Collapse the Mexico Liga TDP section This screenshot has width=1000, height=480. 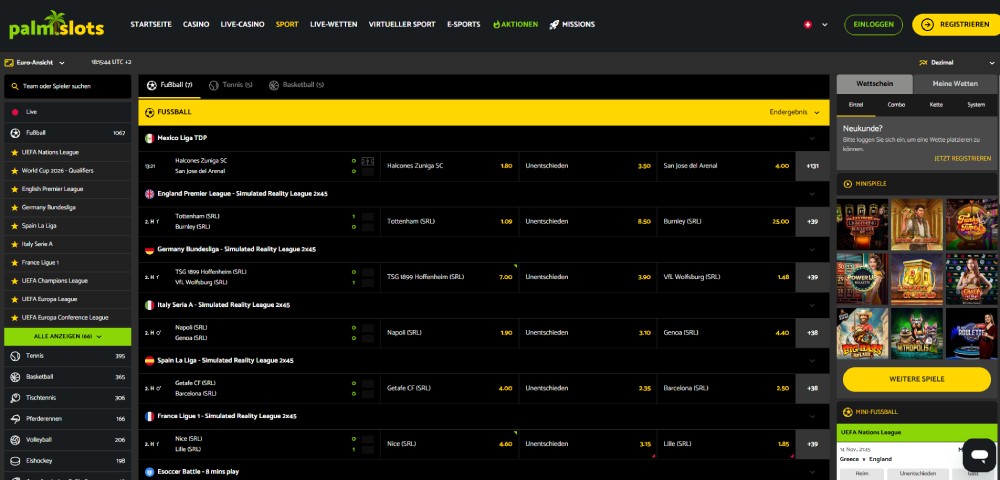(x=812, y=138)
